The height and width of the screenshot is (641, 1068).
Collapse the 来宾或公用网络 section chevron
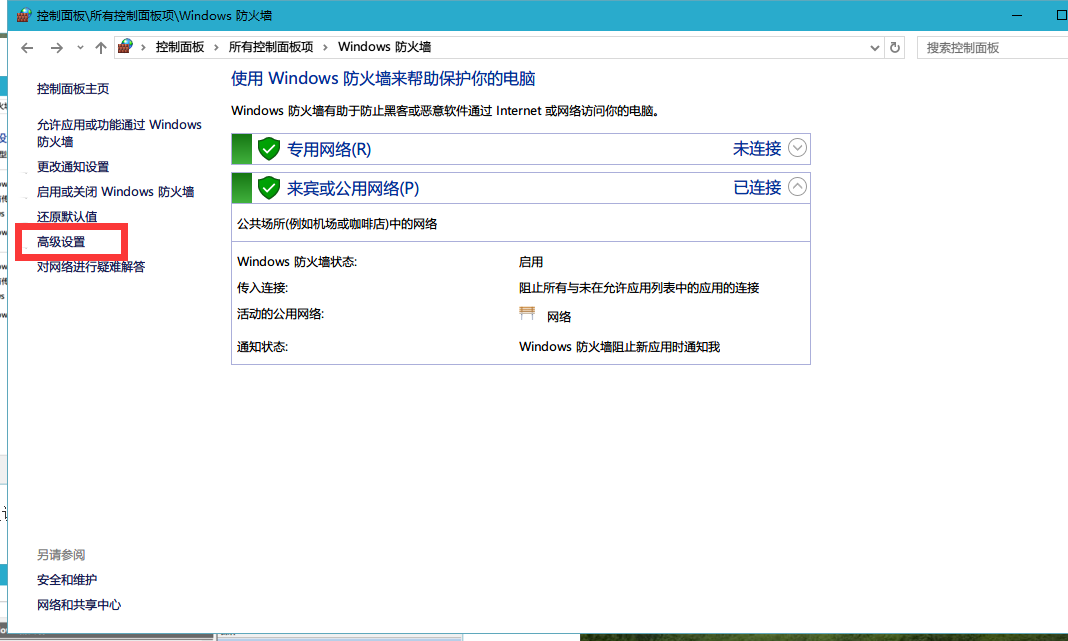[x=798, y=187]
